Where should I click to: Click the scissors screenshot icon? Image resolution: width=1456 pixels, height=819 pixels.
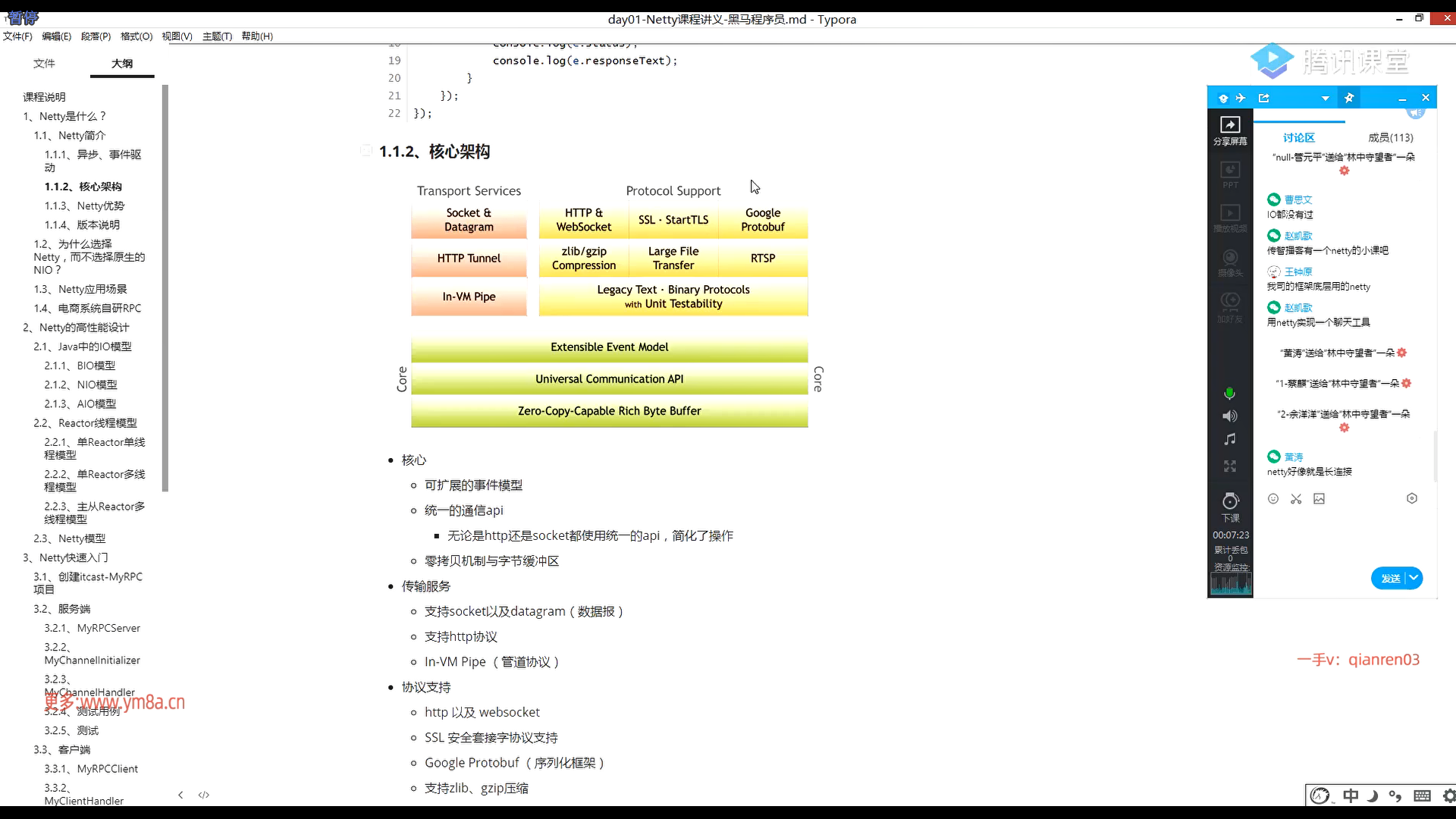(x=1296, y=499)
